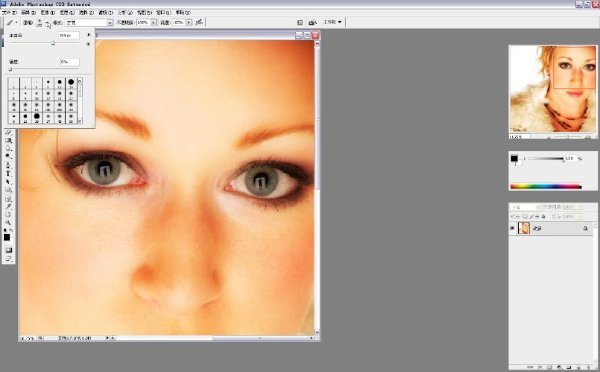Screen dimensions: 600x372
Task: Select the Pen tool in the toolbox
Action: (8, 165)
